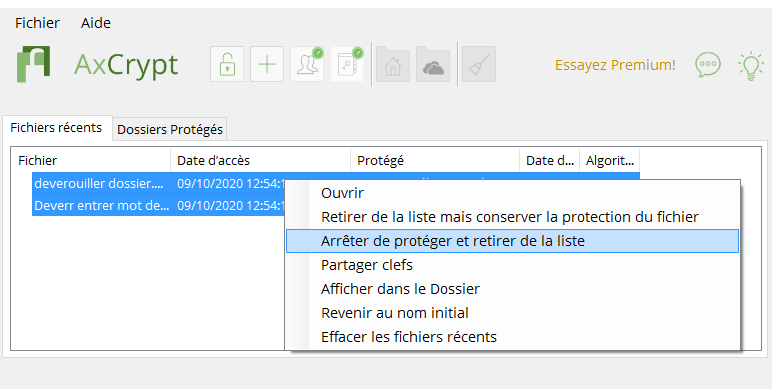Open the Fichier menu

point(37,23)
